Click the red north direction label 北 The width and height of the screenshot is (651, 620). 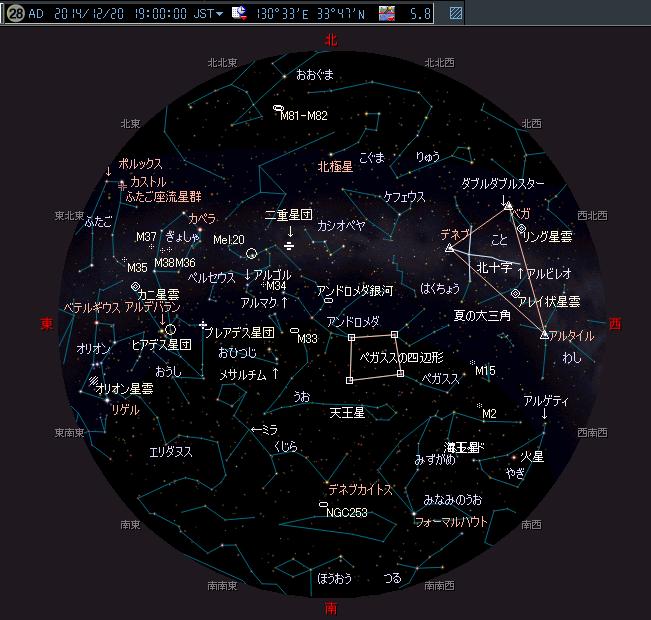(x=331, y=40)
